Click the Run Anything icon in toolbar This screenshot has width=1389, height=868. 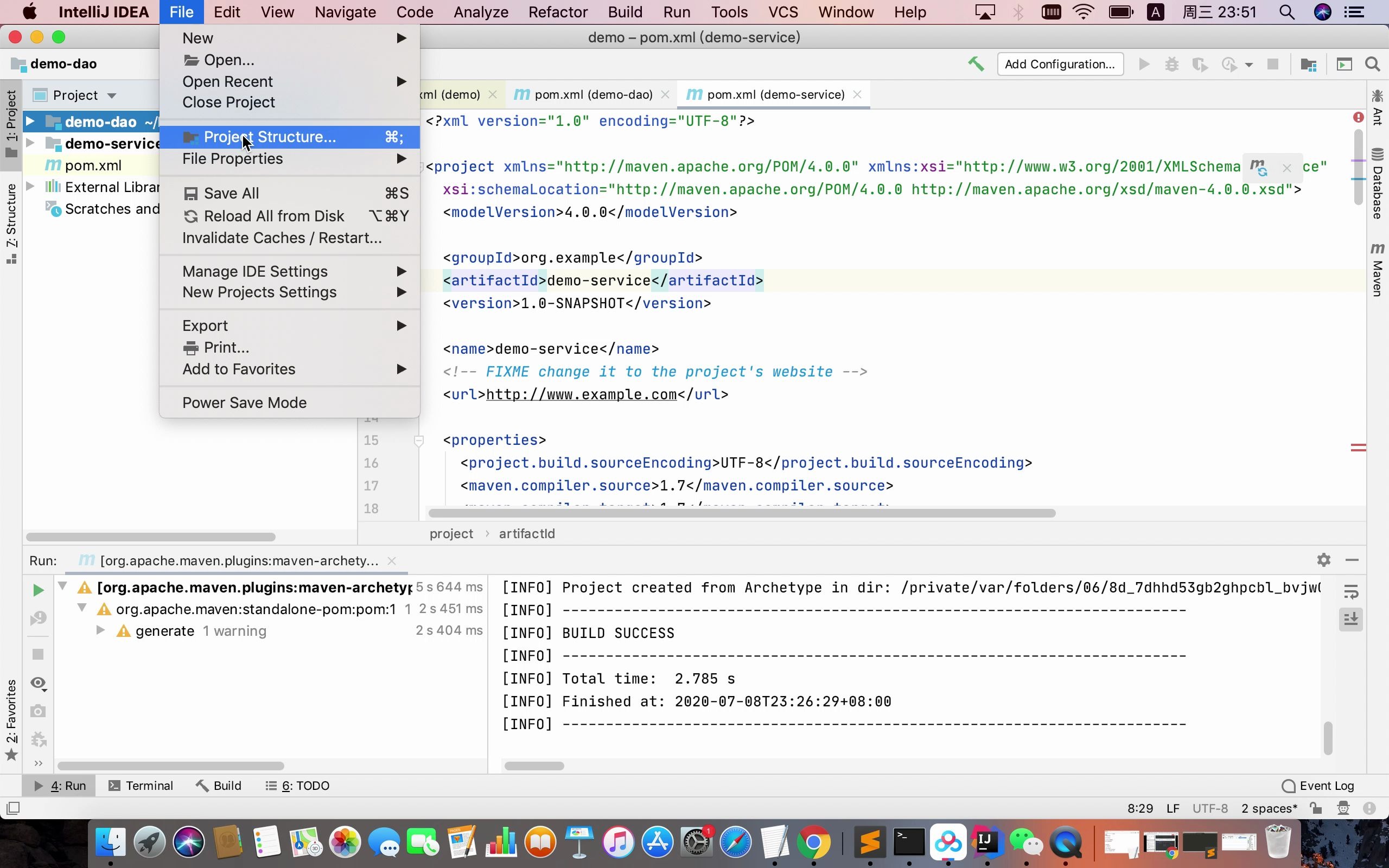(1344, 65)
